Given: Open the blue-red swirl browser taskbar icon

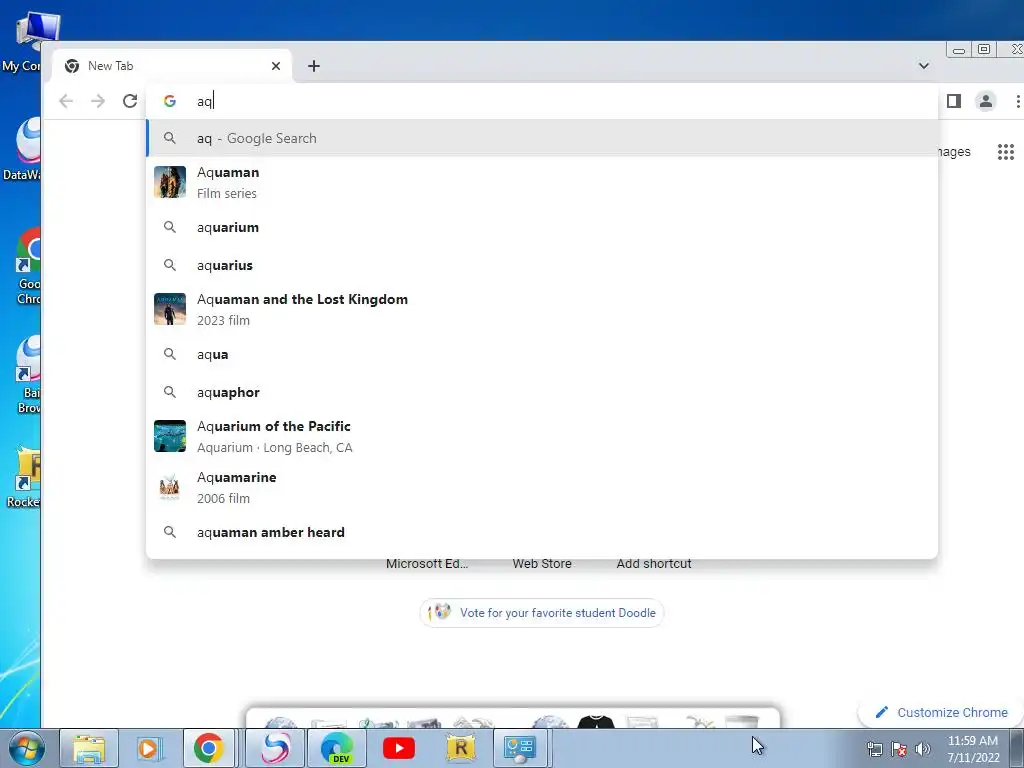Looking at the screenshot, I should click(275, 748).
